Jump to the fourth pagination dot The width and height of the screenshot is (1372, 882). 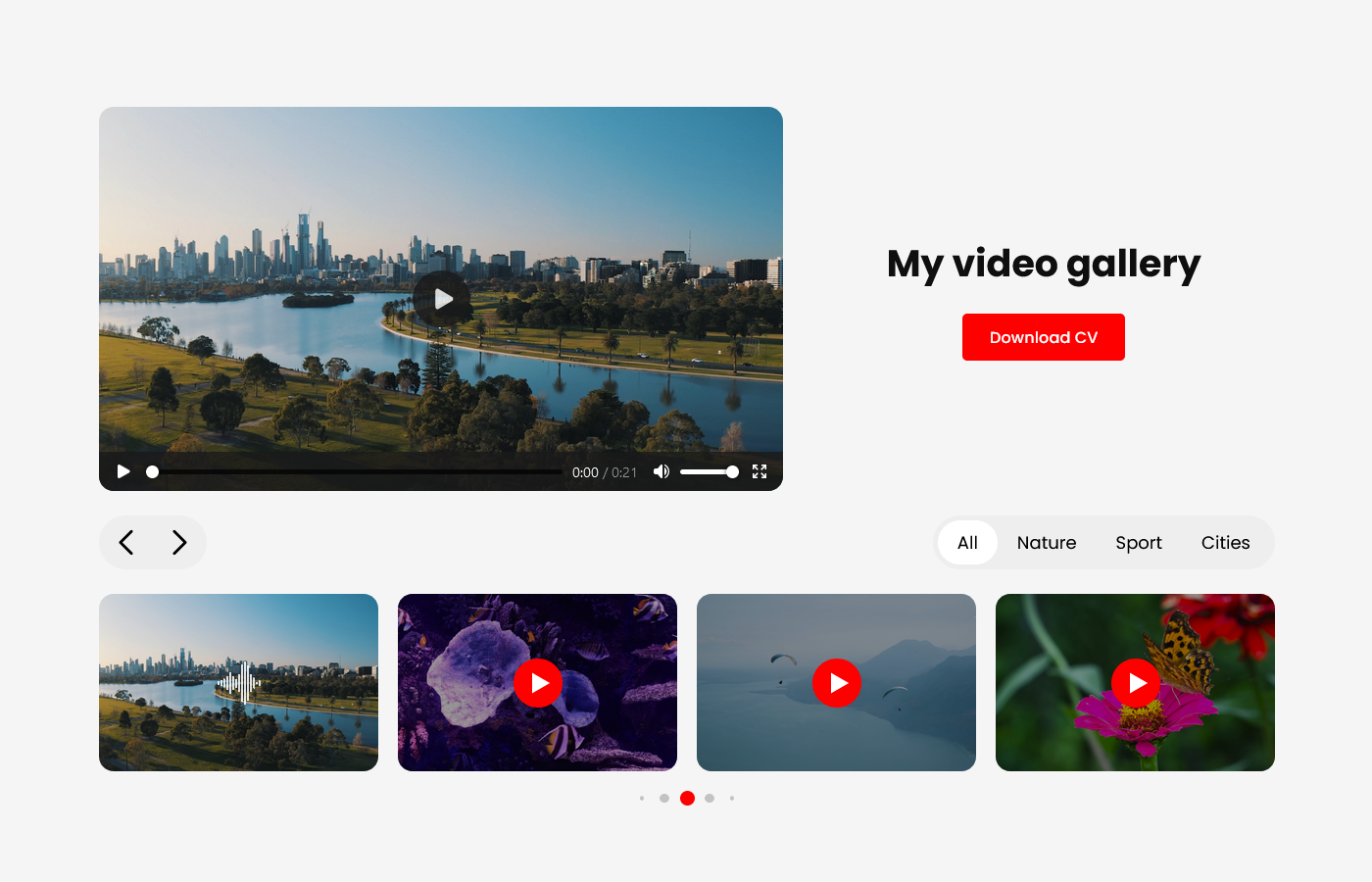click(x=710, y=798)
